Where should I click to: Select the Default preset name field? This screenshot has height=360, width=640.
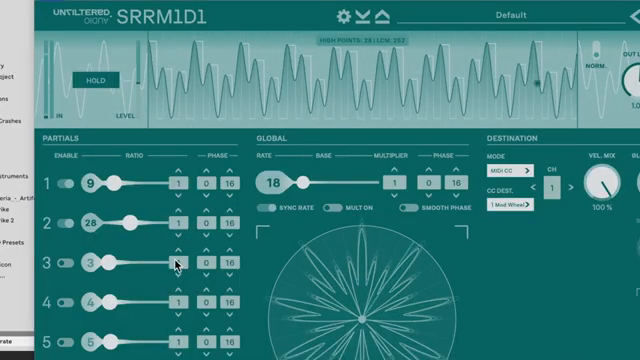[511, 16]
